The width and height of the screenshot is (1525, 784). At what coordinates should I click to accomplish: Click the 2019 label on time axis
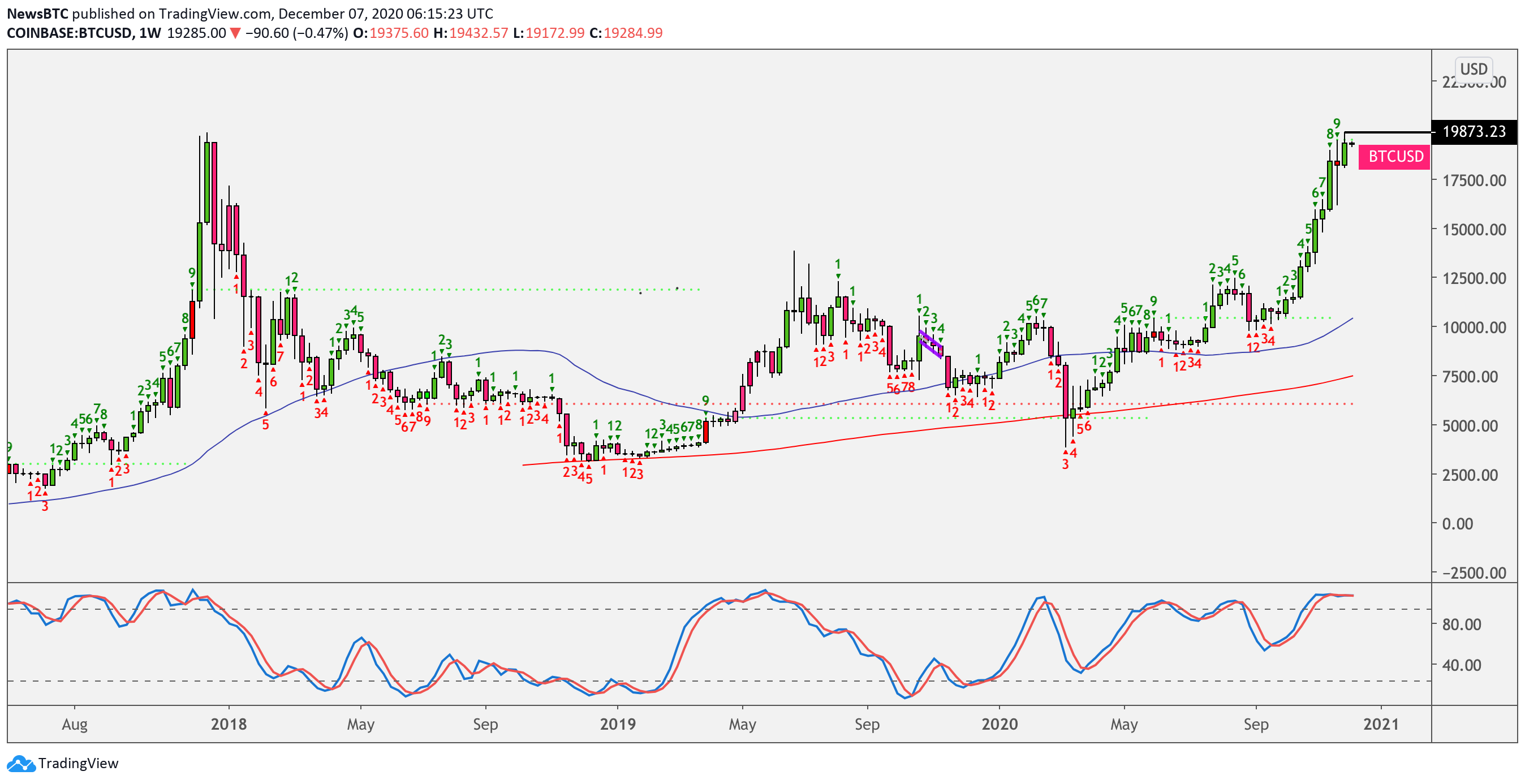617,723
